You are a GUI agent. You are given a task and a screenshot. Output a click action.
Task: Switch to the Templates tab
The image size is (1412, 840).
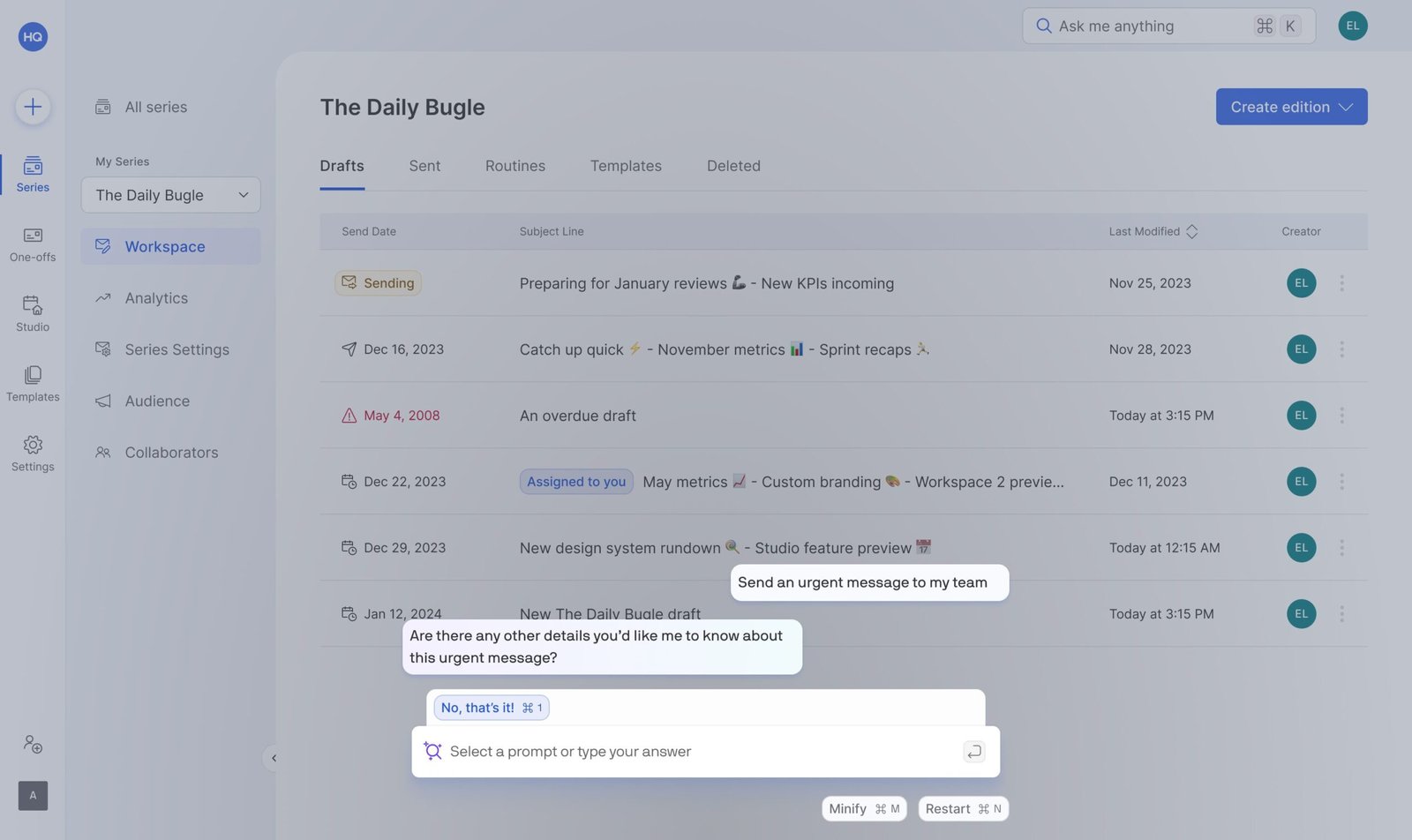click(x=626, y=166)
